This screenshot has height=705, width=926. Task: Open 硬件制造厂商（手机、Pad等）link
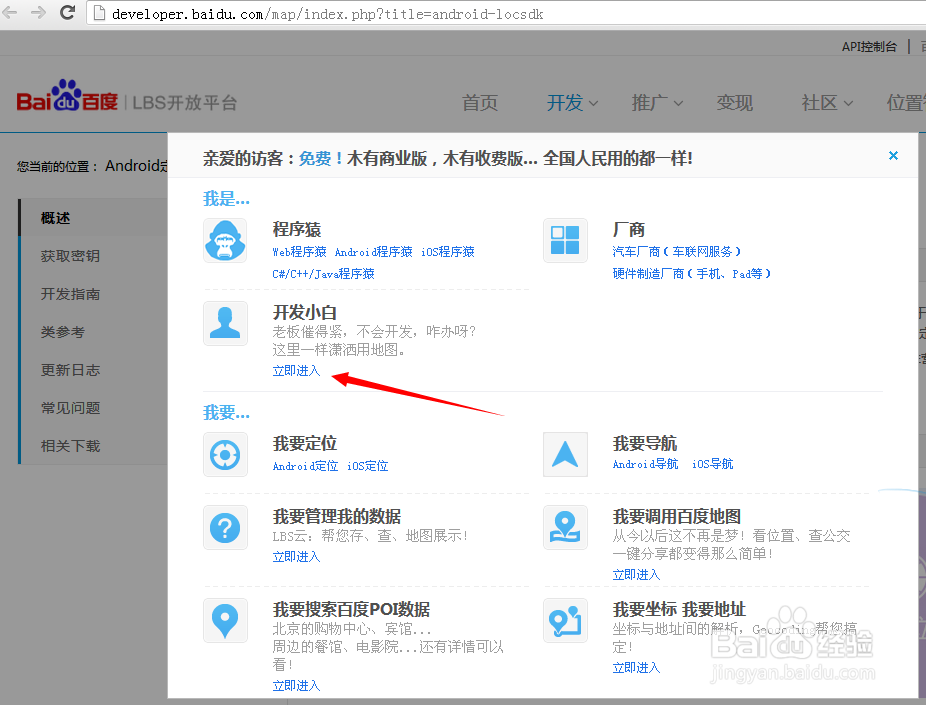coord(692,274)
